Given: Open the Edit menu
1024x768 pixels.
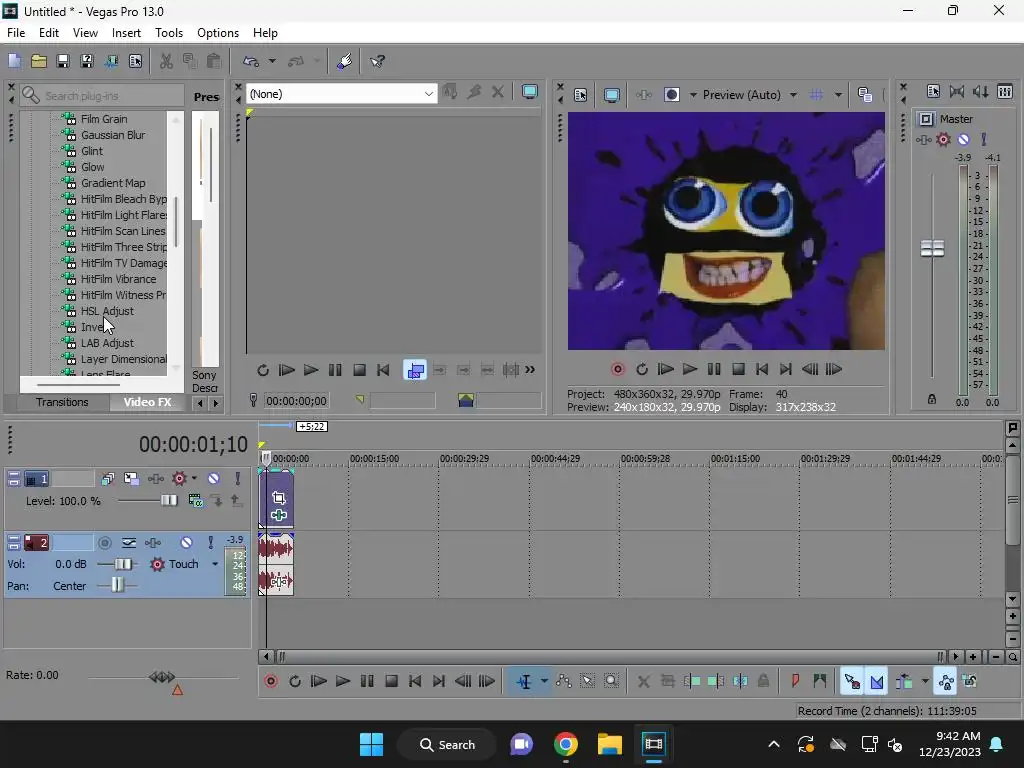Looking at the screenshot, I should click(49, 33).
